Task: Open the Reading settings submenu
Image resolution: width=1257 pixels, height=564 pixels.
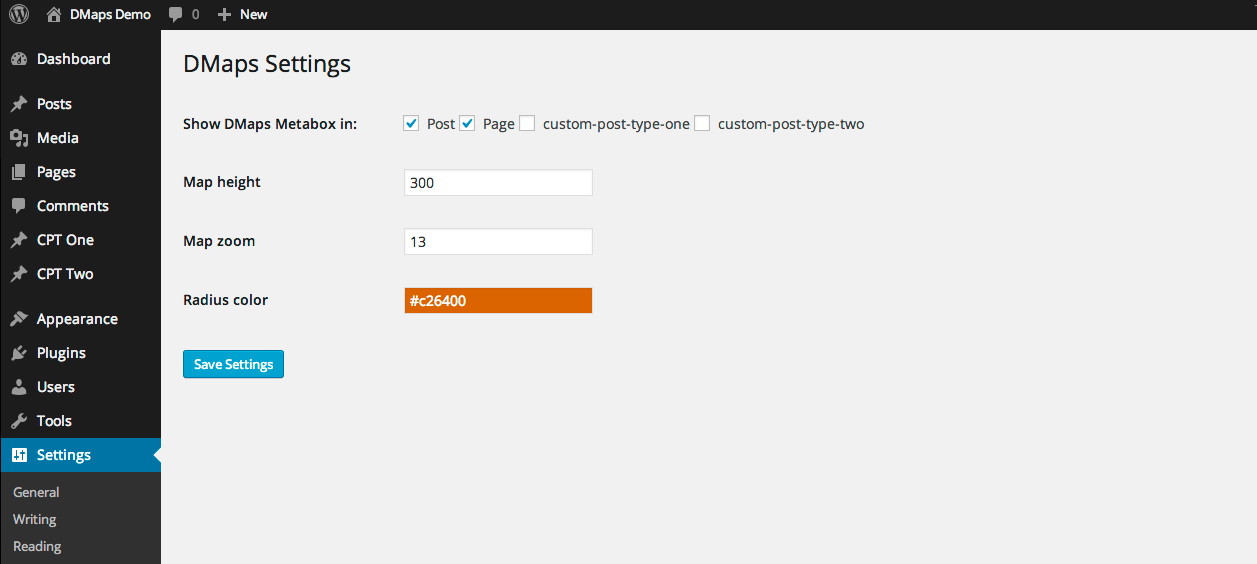Action: [x=37, y=546]
